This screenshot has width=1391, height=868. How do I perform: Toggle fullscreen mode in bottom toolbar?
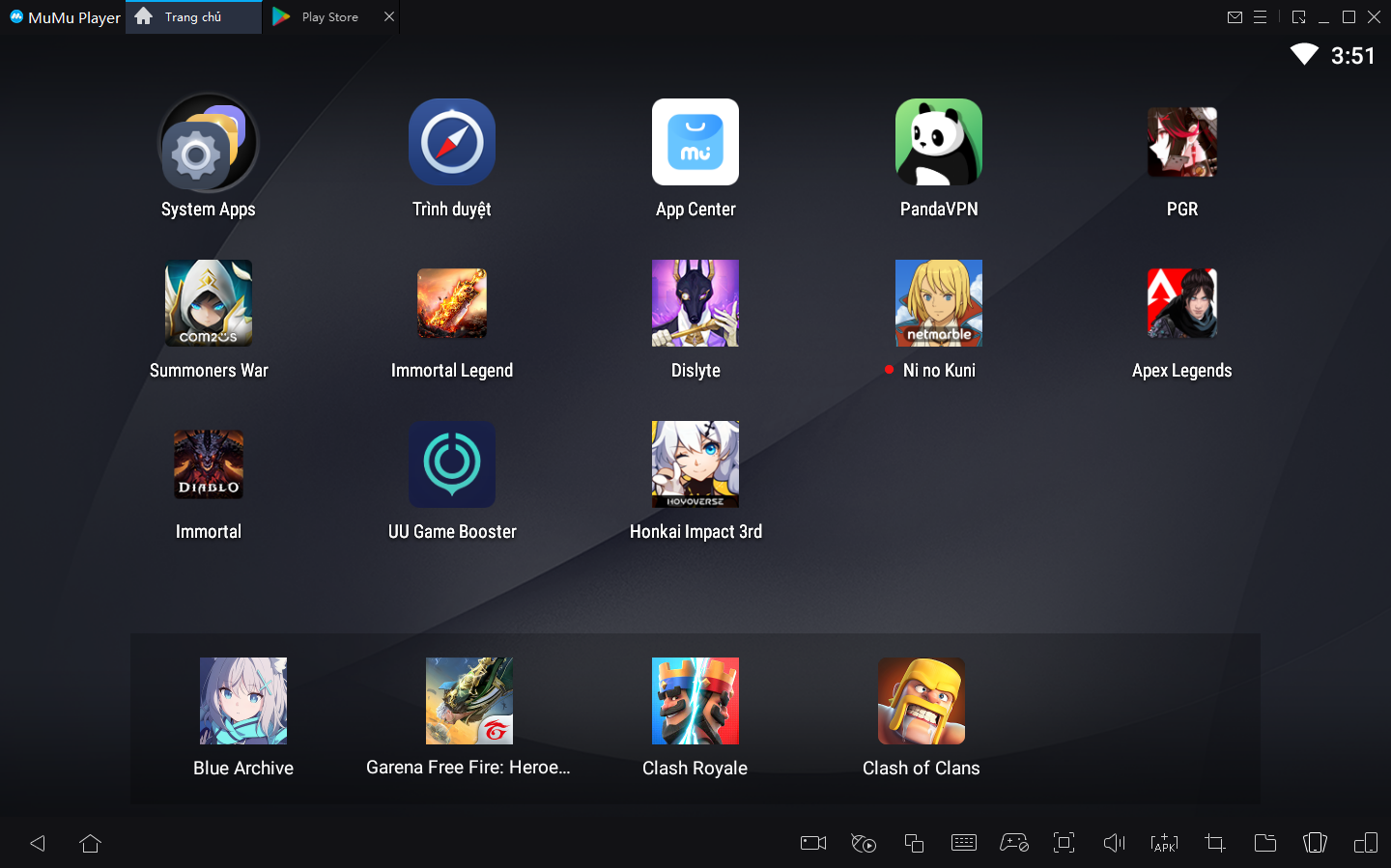[x=1064, y=843]
